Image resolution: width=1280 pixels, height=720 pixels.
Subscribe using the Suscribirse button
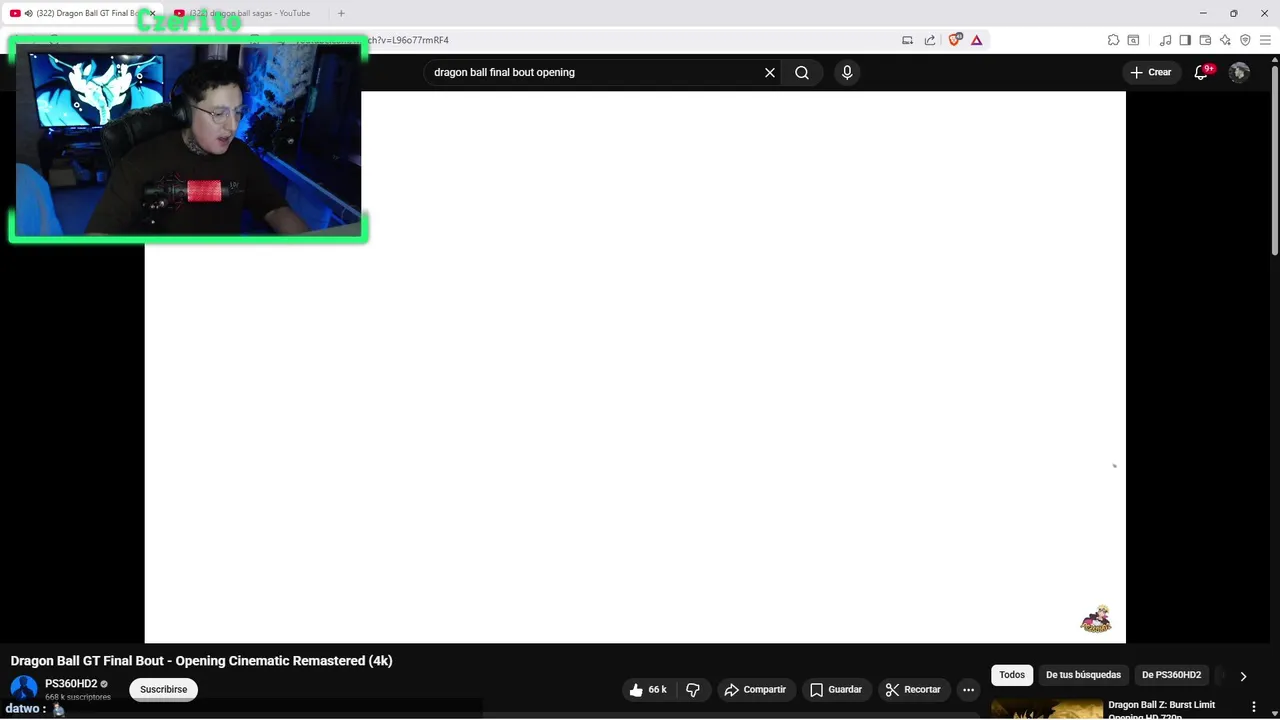point(163,689)
